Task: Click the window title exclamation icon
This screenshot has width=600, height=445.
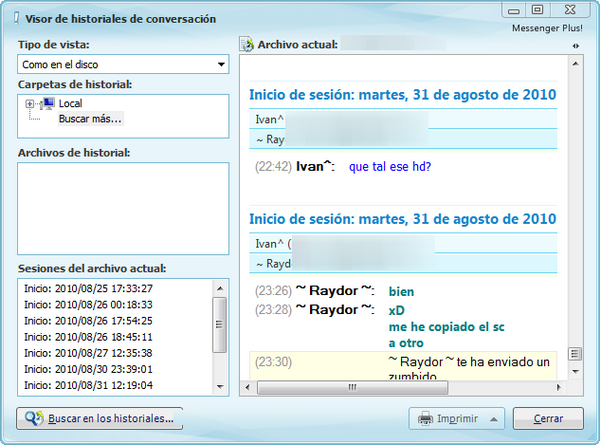Action: tap(16, 18)
